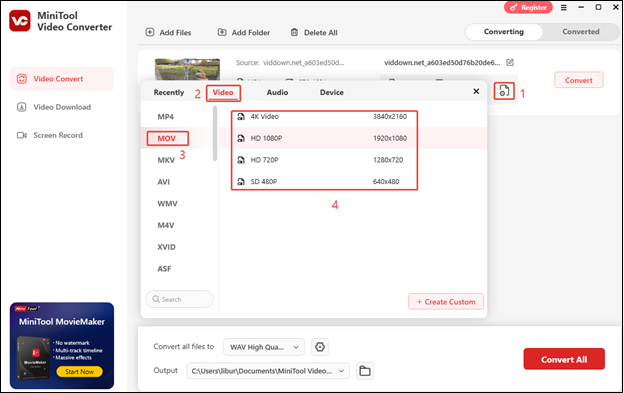Click Delete All in the toolbar
624x393 pixels.
point(314,33)
